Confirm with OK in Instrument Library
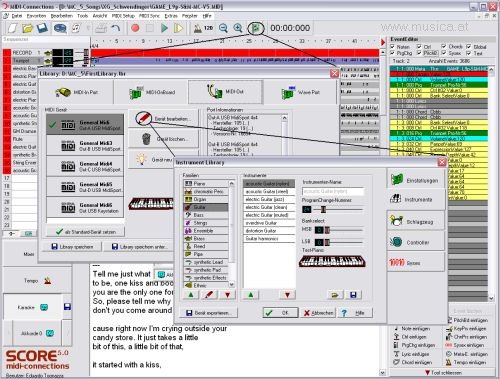 click(280, 313)
